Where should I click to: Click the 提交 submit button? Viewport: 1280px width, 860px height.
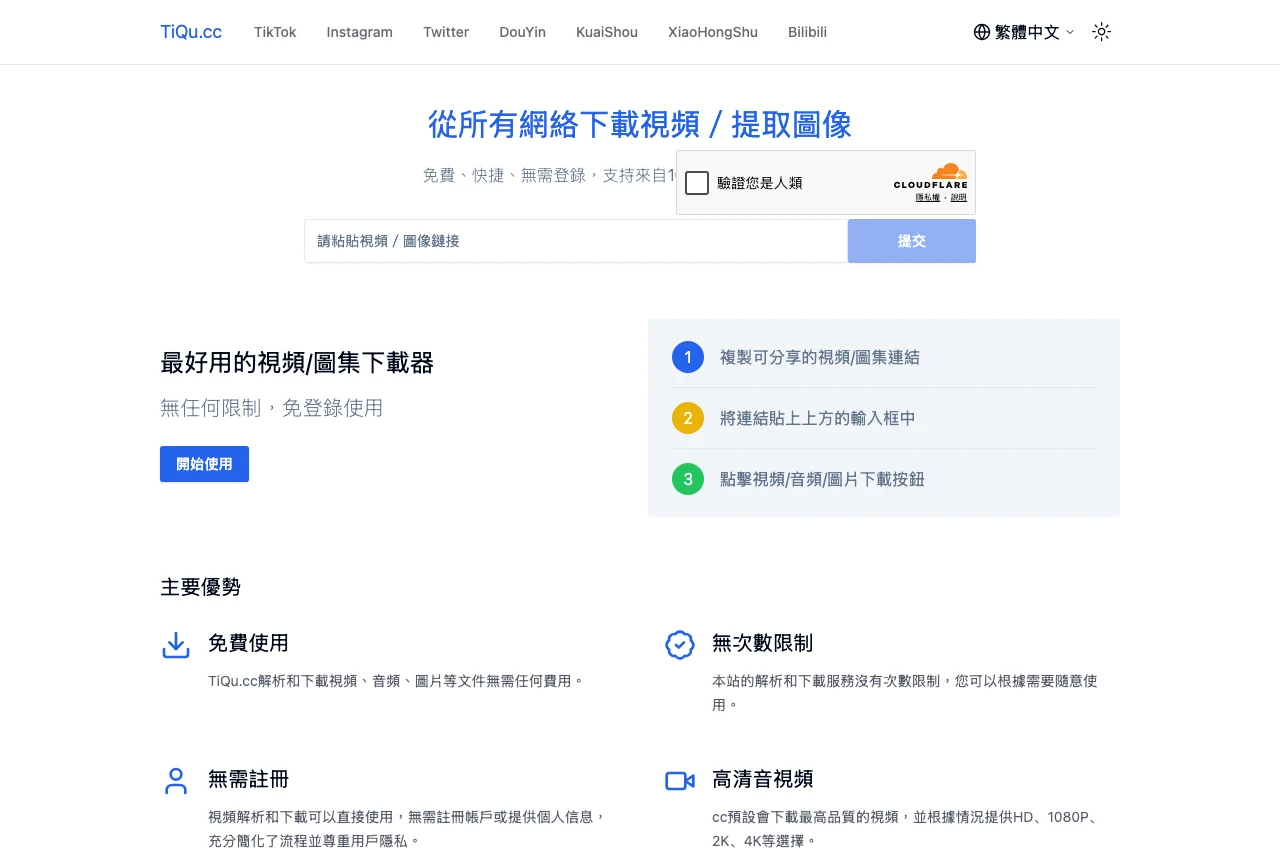[912, 241]
